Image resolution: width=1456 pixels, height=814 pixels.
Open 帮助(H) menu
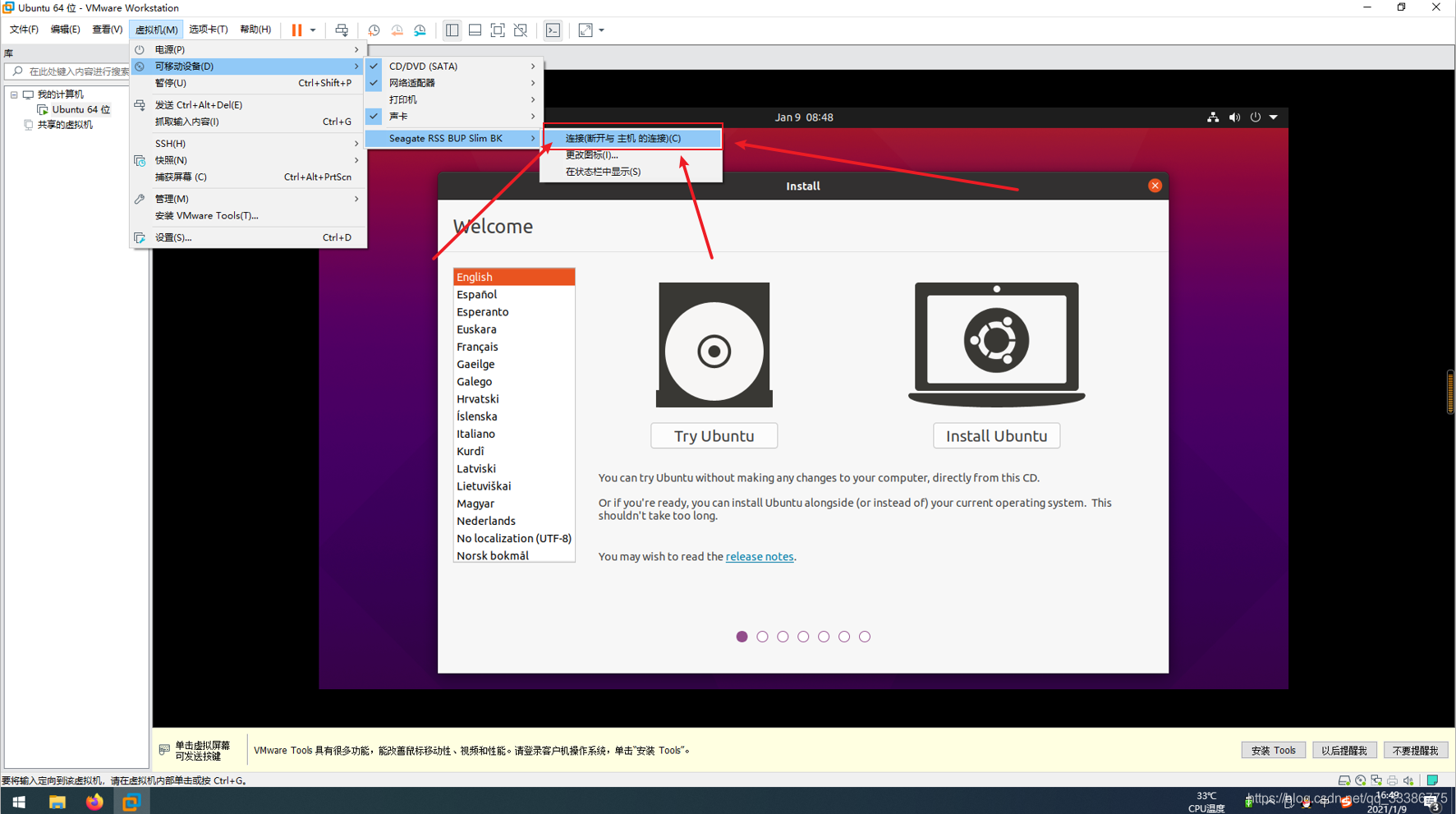pos(255,30)
